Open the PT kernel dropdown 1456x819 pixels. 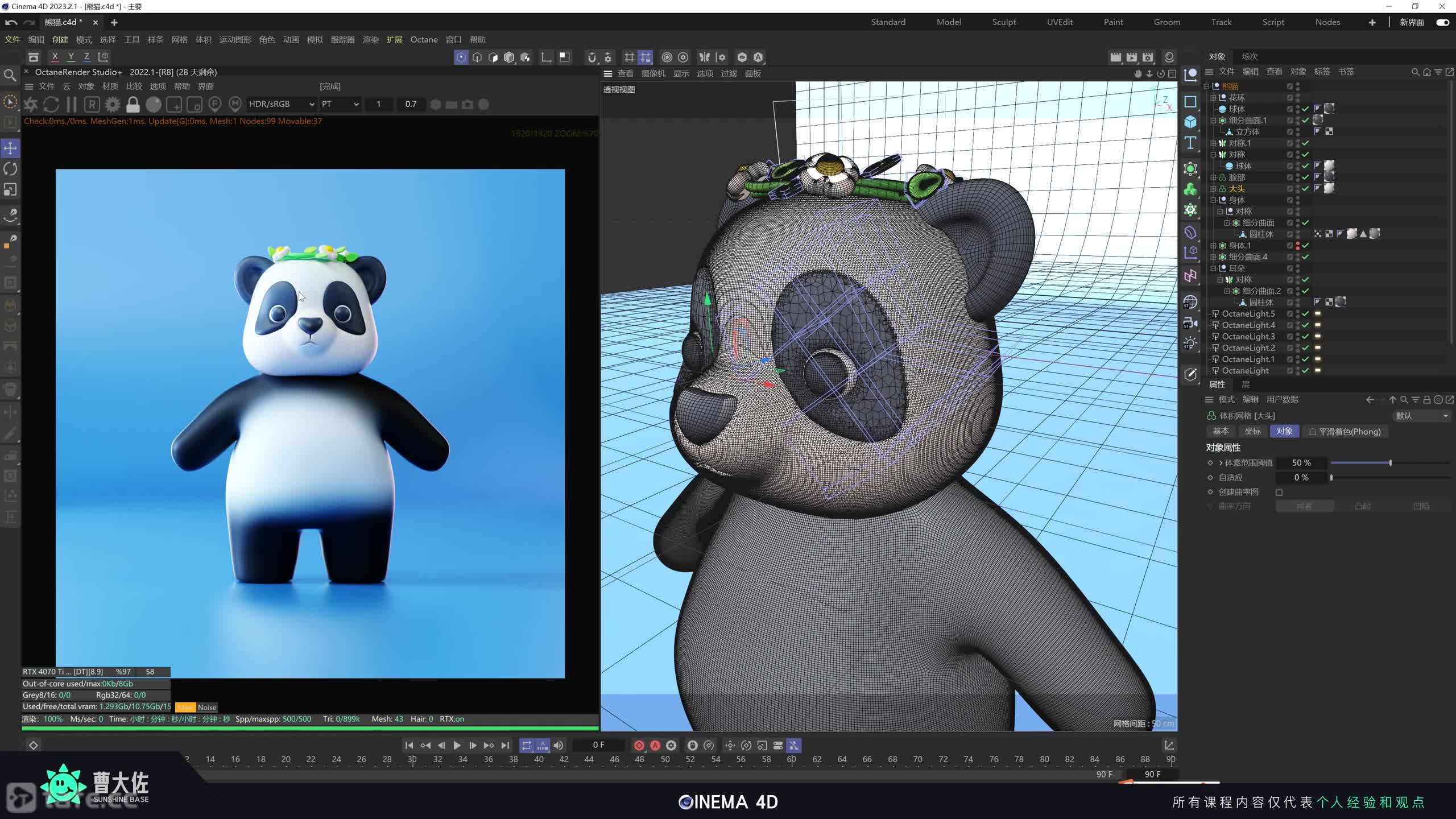(340, 104)
